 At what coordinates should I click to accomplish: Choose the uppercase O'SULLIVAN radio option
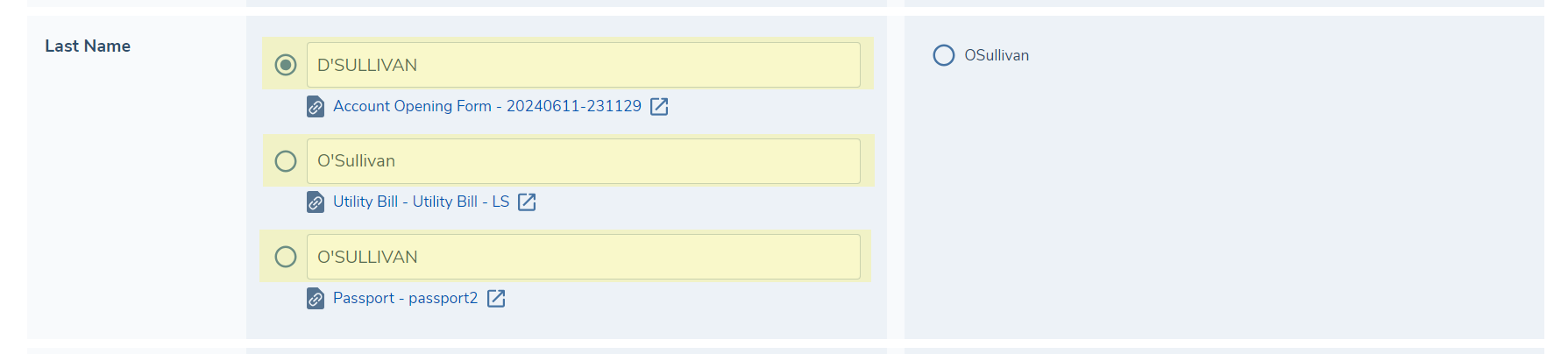286,257
